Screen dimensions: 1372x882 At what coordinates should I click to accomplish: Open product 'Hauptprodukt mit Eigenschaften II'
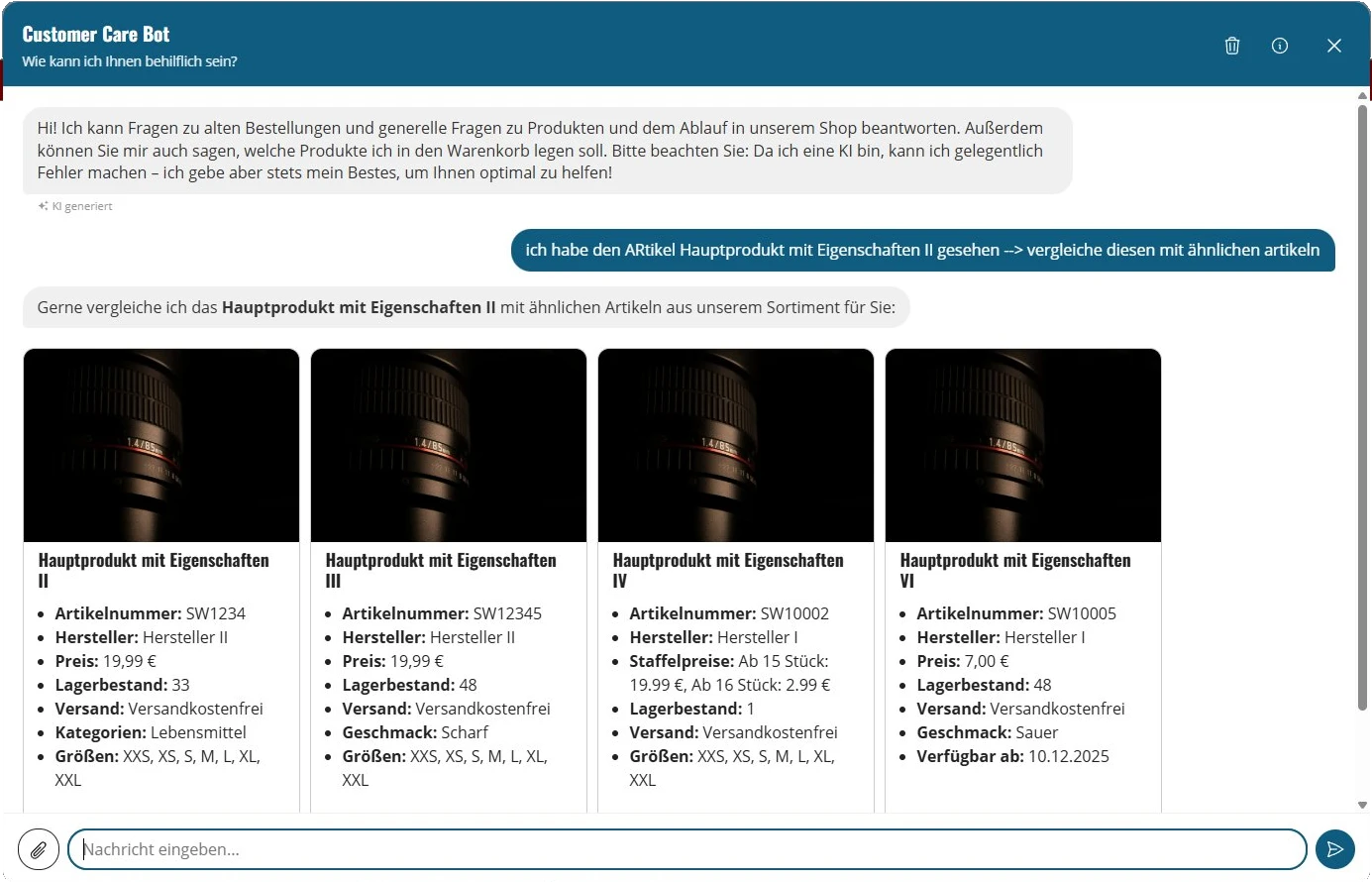coord(154,570)
